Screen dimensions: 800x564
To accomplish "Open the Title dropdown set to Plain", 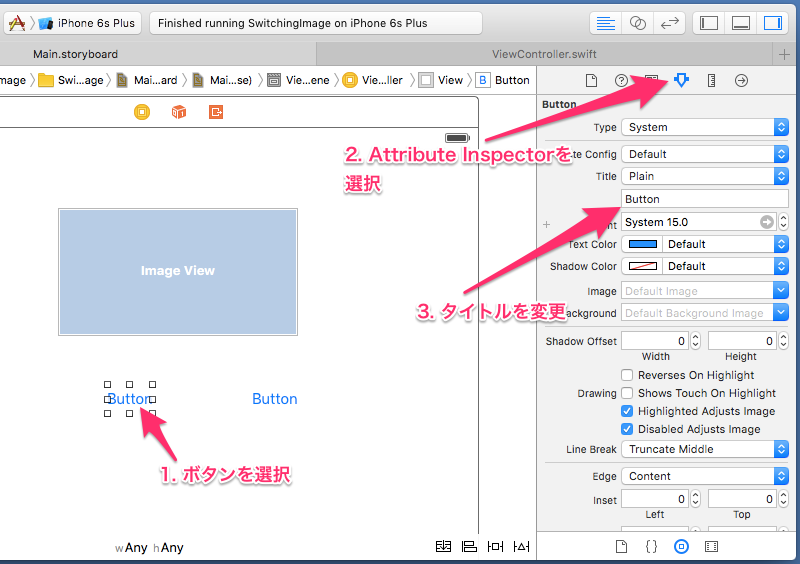I will [705, 176].
